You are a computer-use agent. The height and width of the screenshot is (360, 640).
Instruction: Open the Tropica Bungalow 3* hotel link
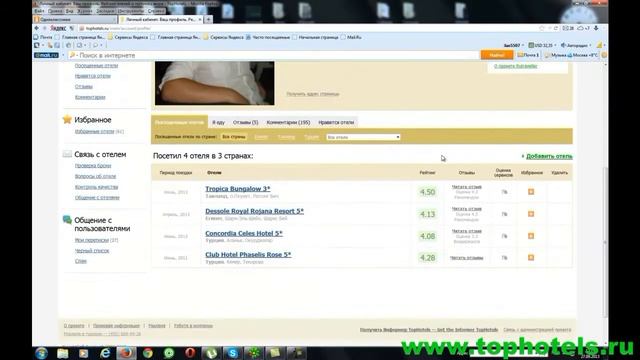click(x=238, y=189)
